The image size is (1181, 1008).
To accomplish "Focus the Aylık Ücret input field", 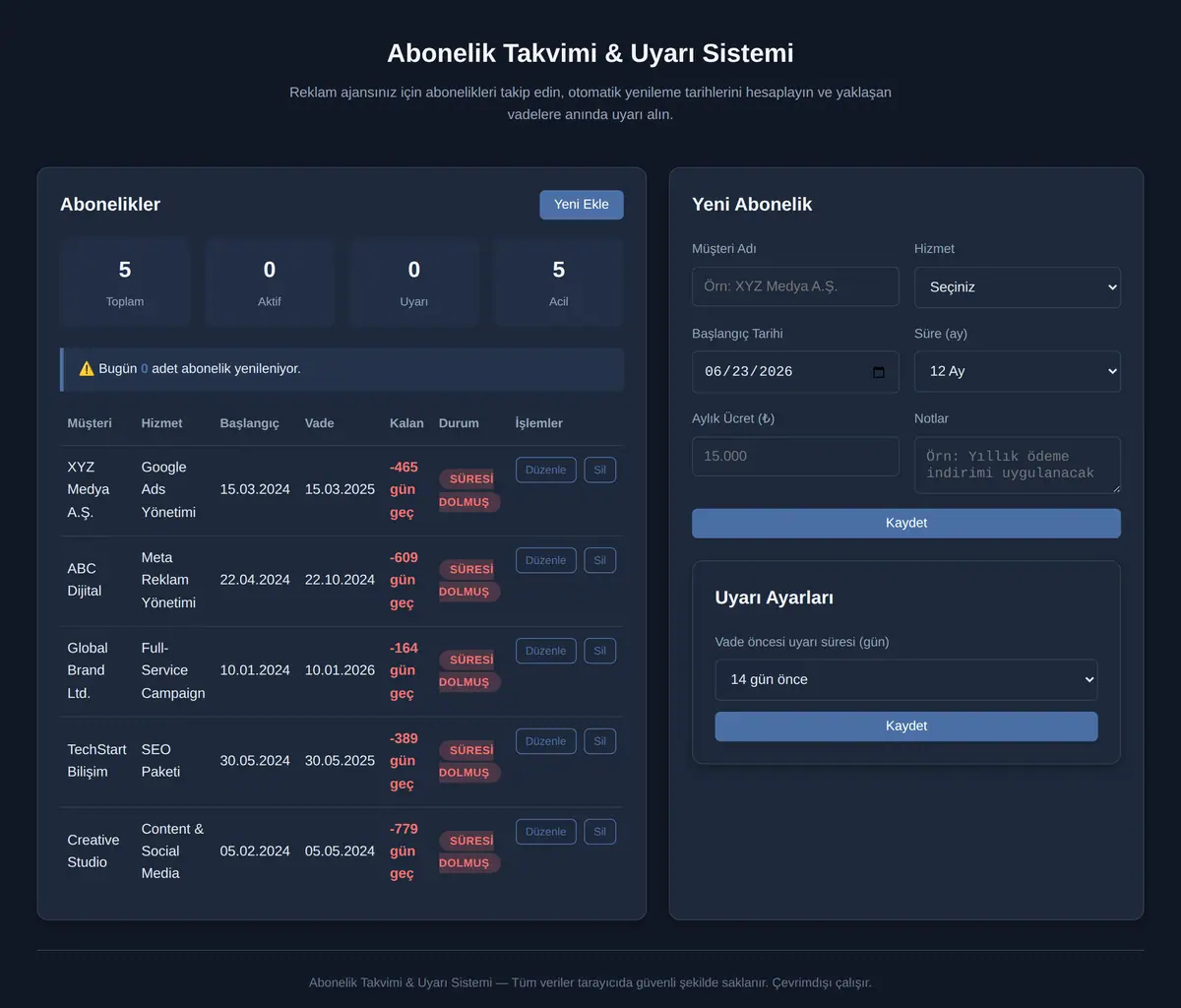I will [x=795, y=457].
